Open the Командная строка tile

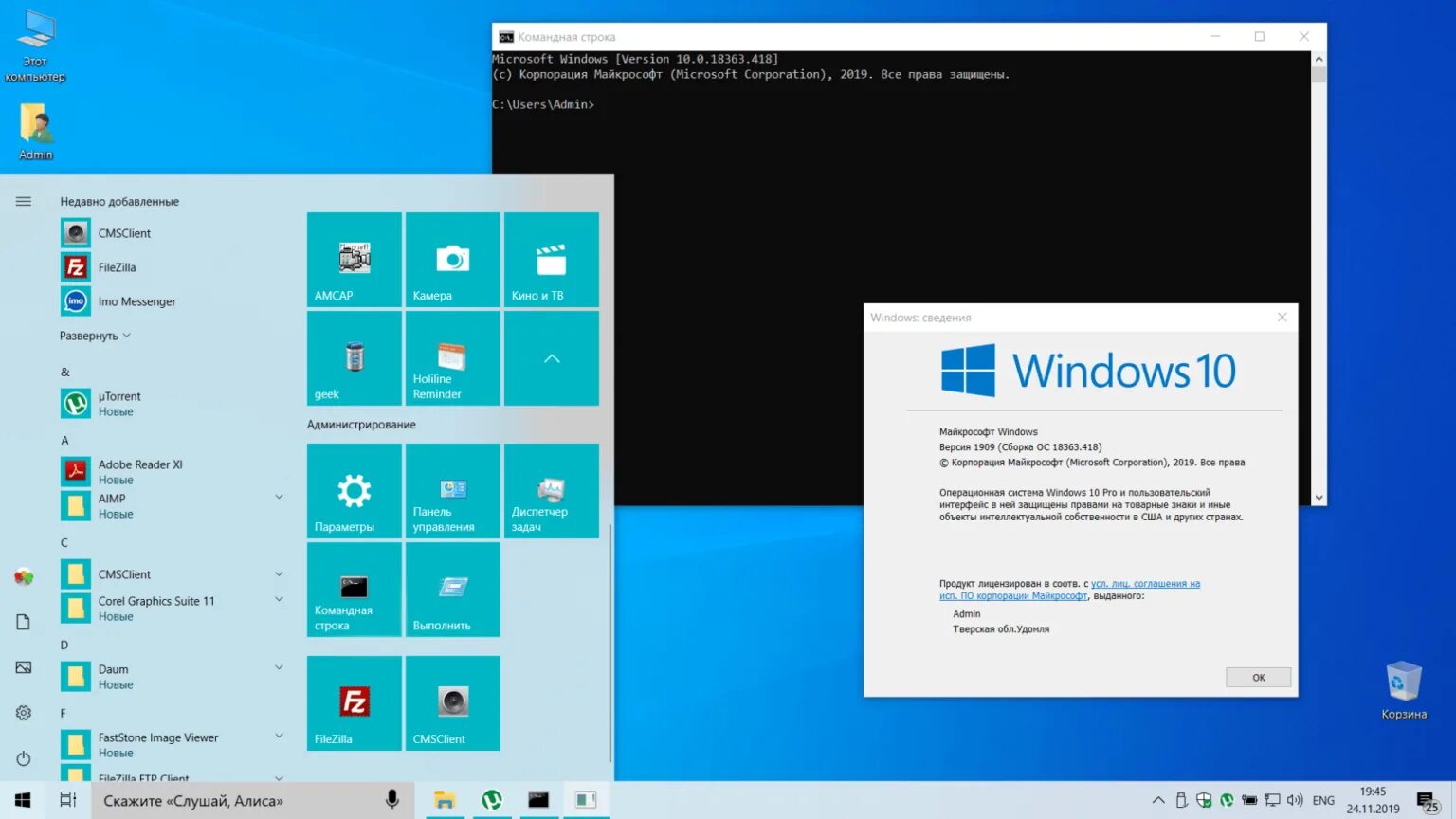pos(355,590)
